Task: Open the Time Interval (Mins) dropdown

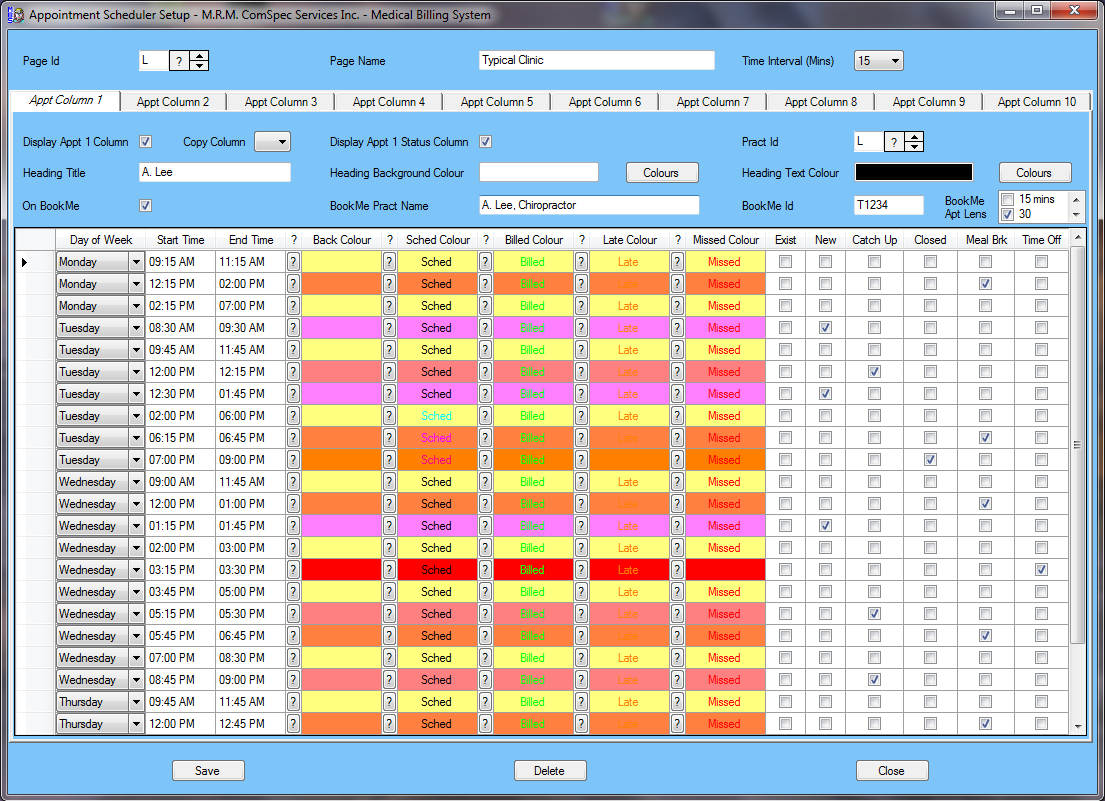Action: [x=878, y=61]
